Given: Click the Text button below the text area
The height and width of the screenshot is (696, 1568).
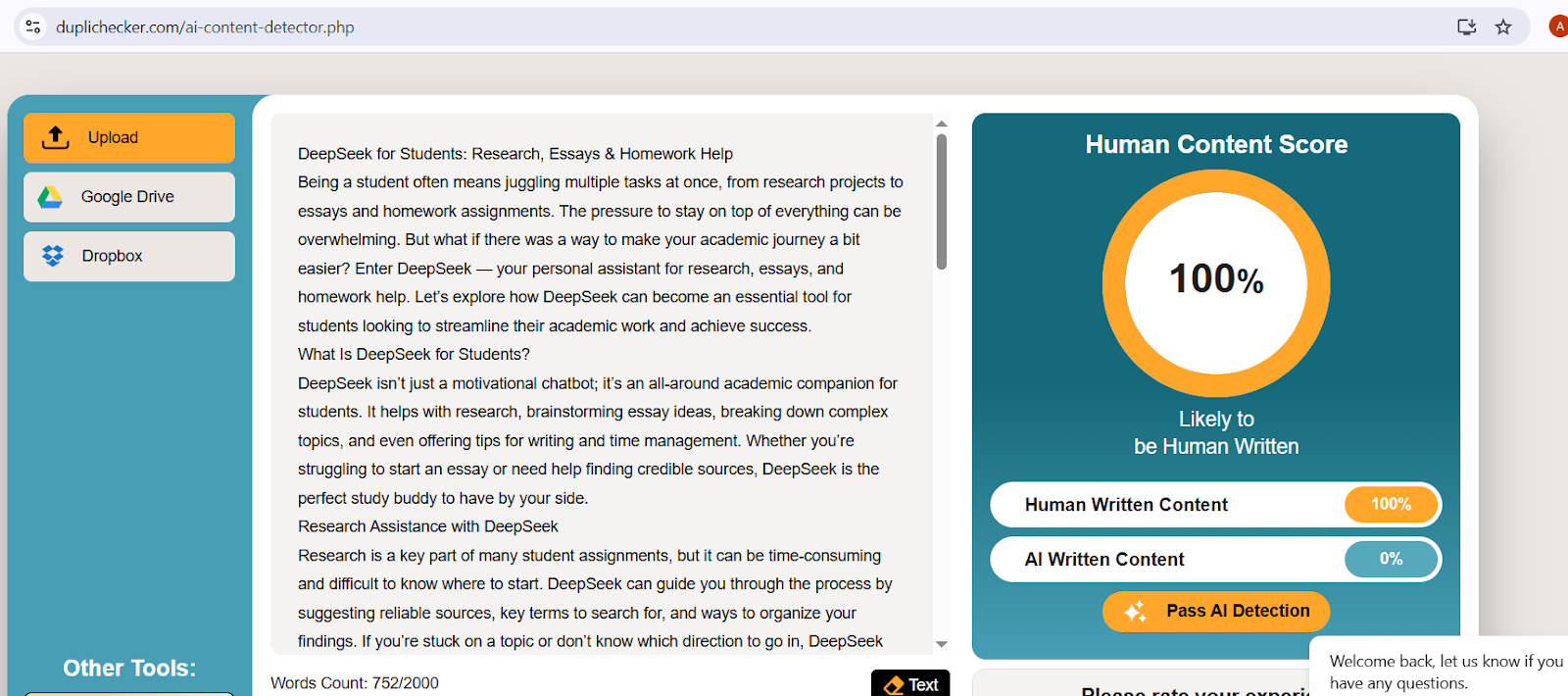Looking at the screenshot, I should pos(910,683).
